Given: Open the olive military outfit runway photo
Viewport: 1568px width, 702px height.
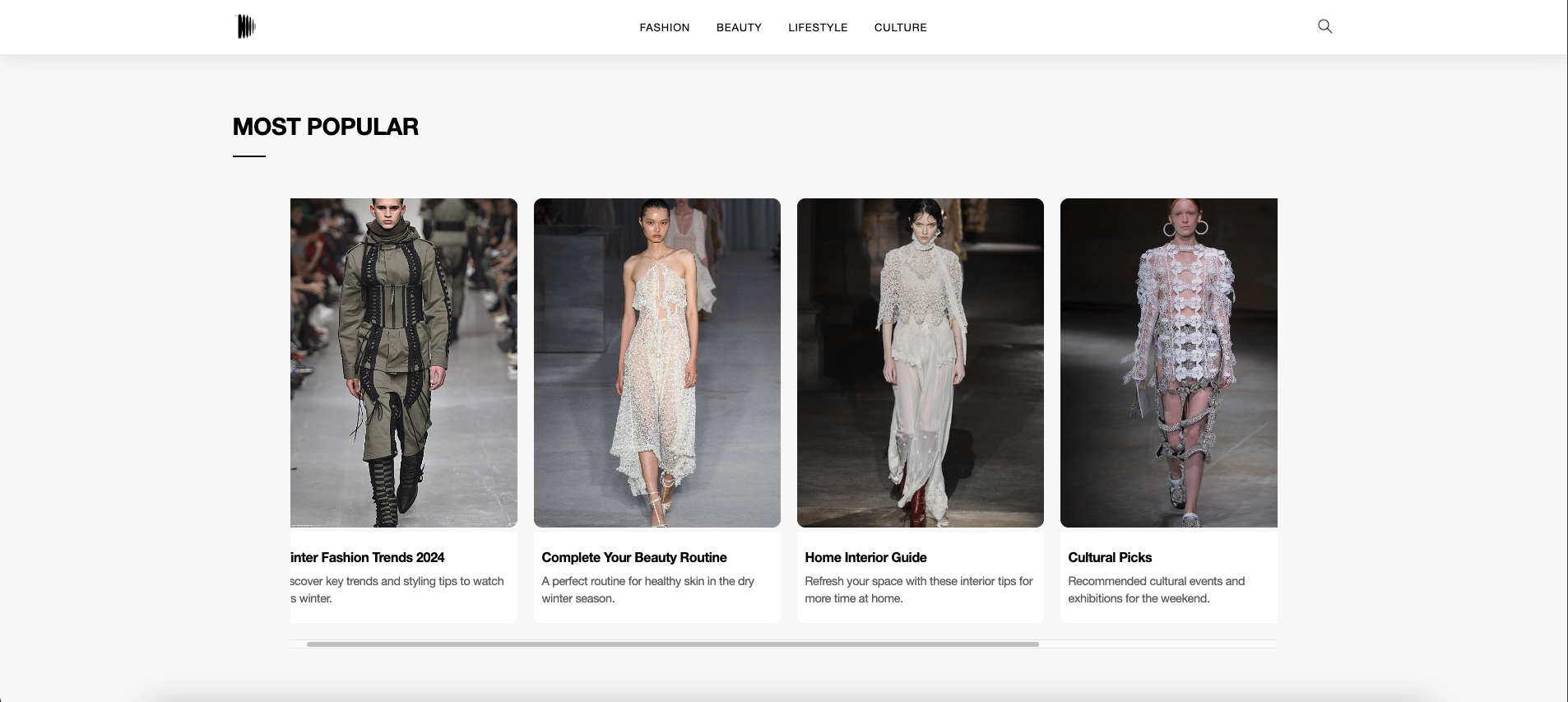Looking at the screenshot, I should coord(404,362).
